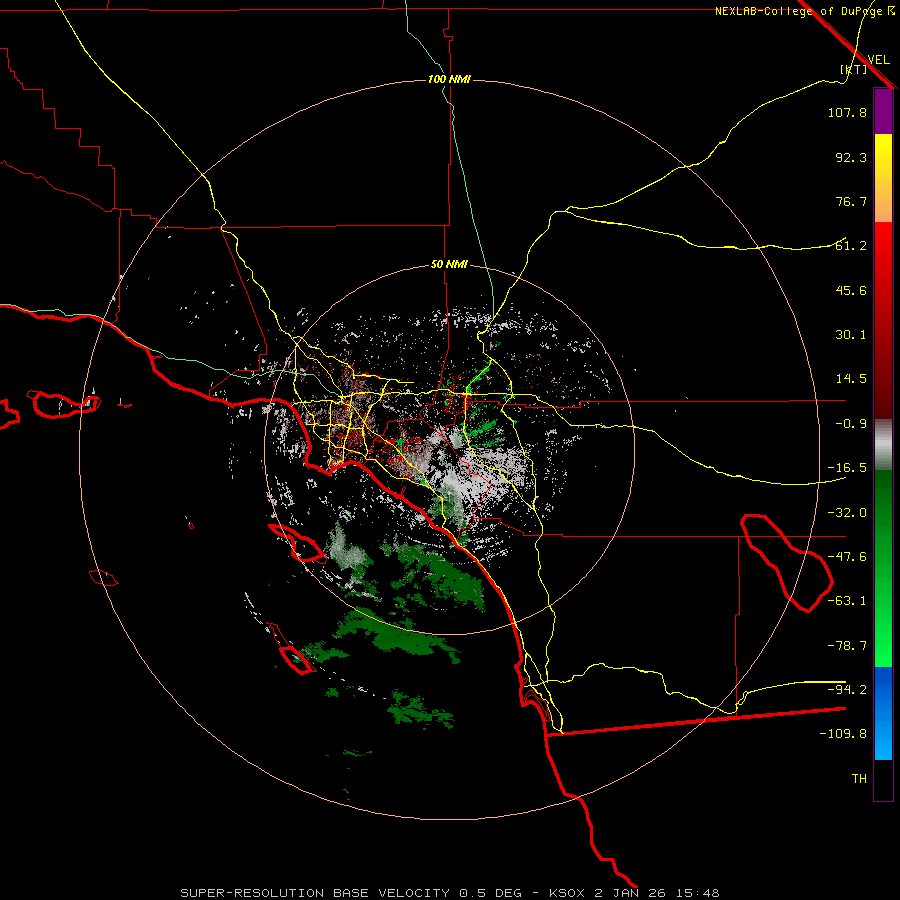Click the gray segment of the color bar
The width and height of the screenshot is (900, 900).
tap(883, 445)
